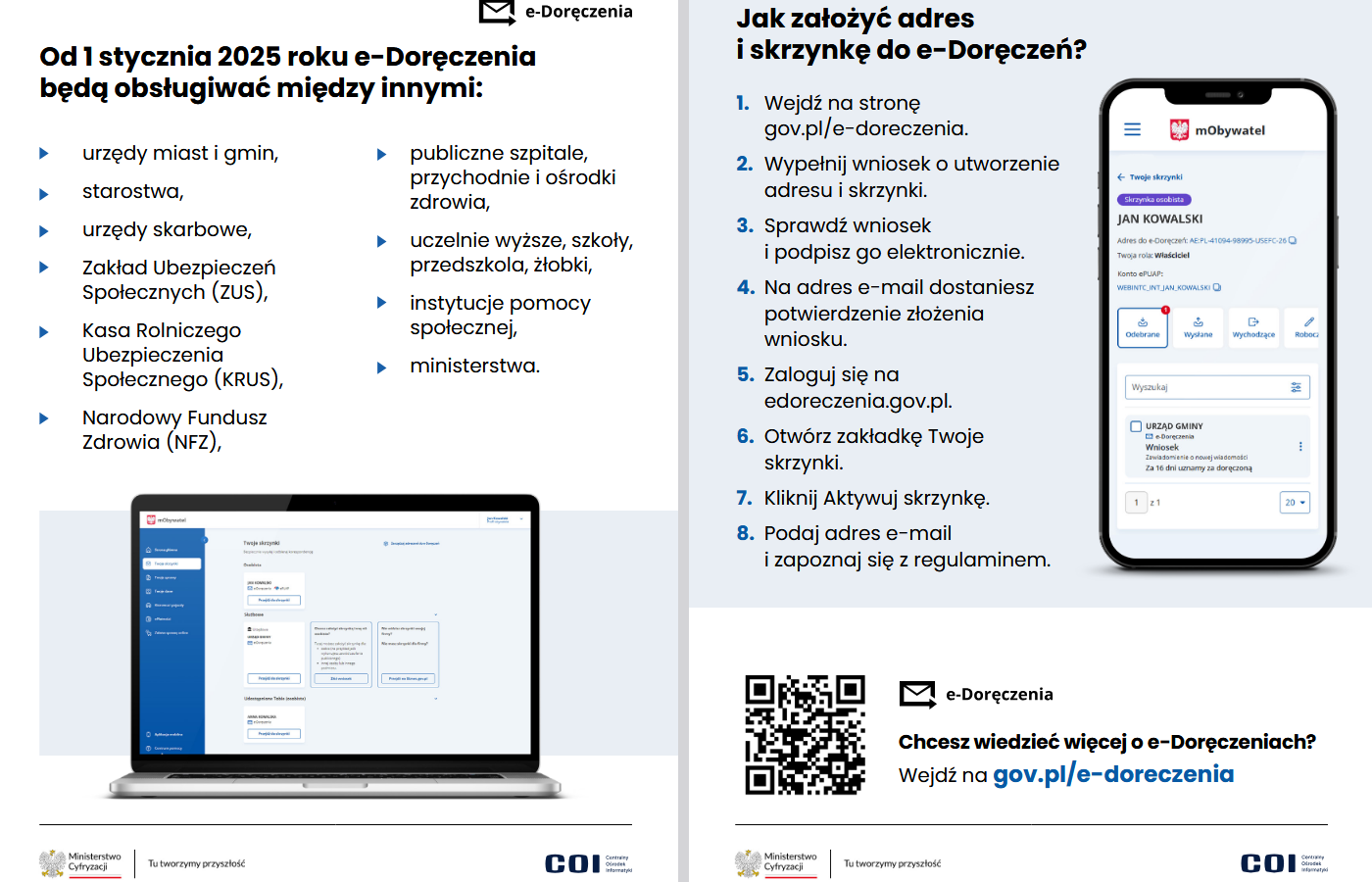Screen dimensions: 1372x882
Task: Copy the ePUAP account name WEBINTC_INT_JAN_KOWALSKI
Action: coord(1217,288)
